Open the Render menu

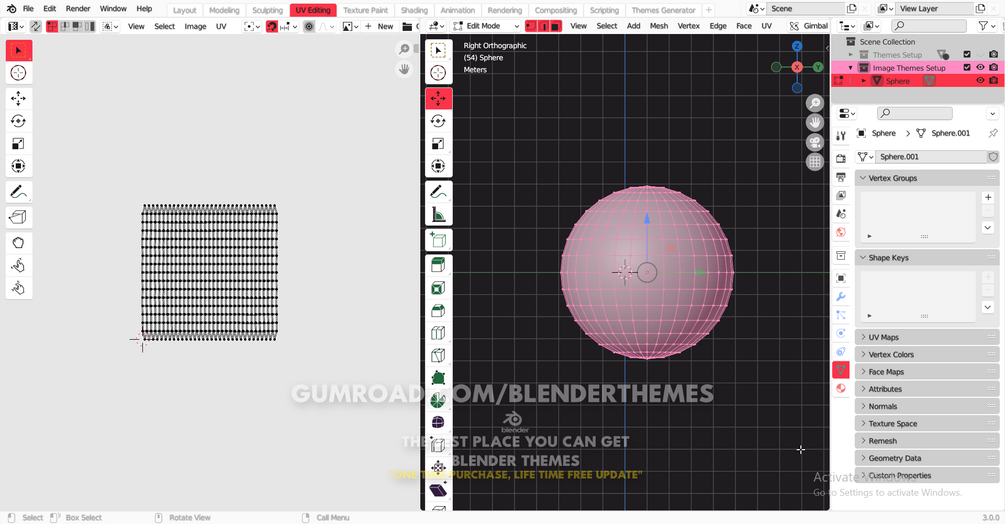tap(78, 9)
